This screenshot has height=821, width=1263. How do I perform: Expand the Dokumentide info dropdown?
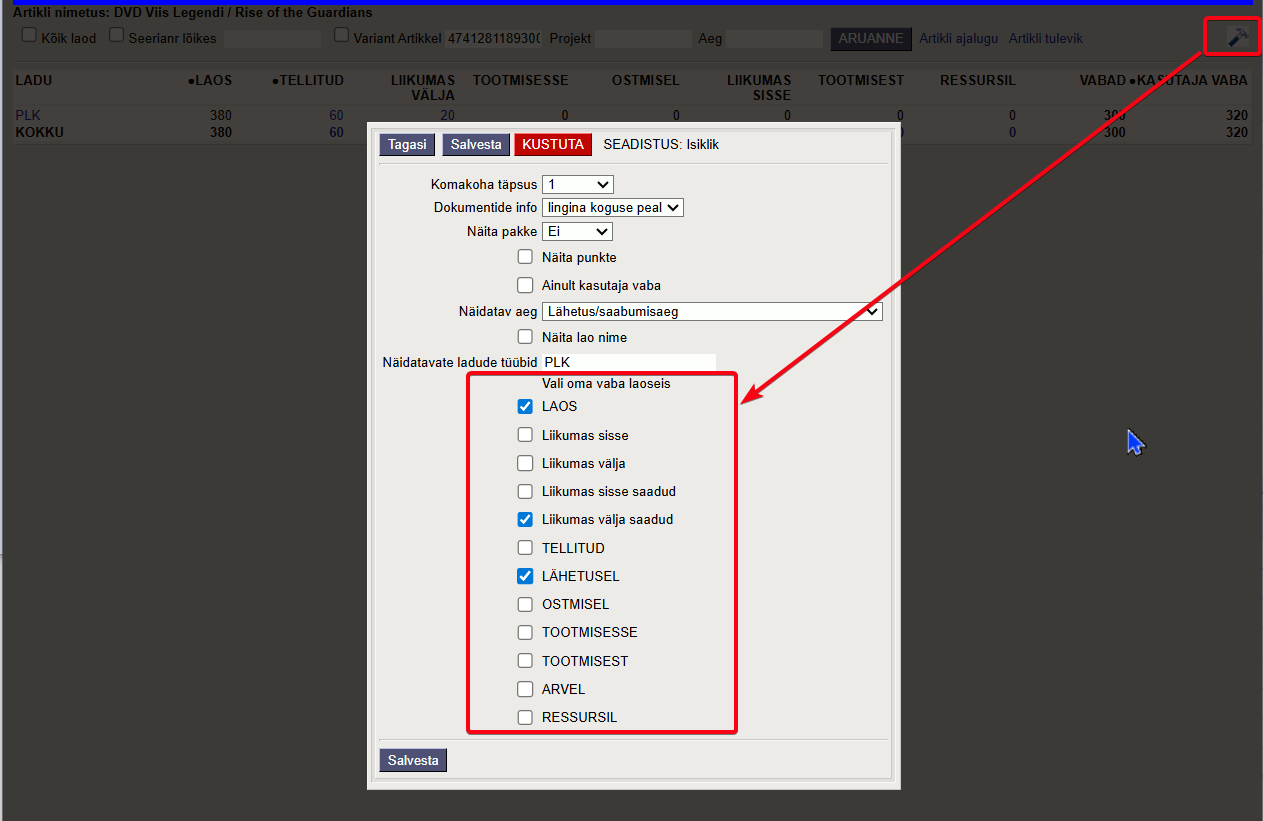pos(612,208)
